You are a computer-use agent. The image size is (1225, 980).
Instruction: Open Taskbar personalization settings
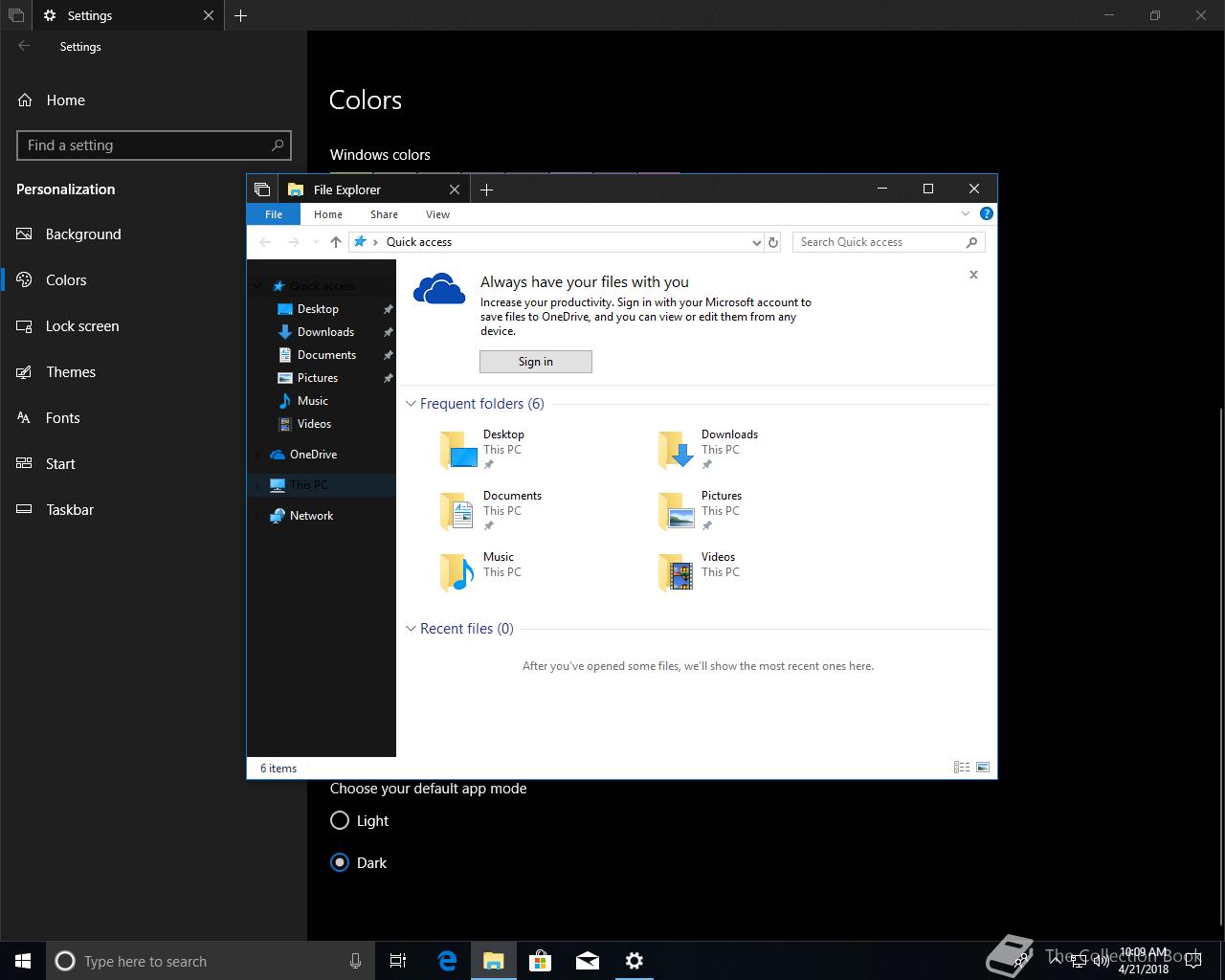153,510
